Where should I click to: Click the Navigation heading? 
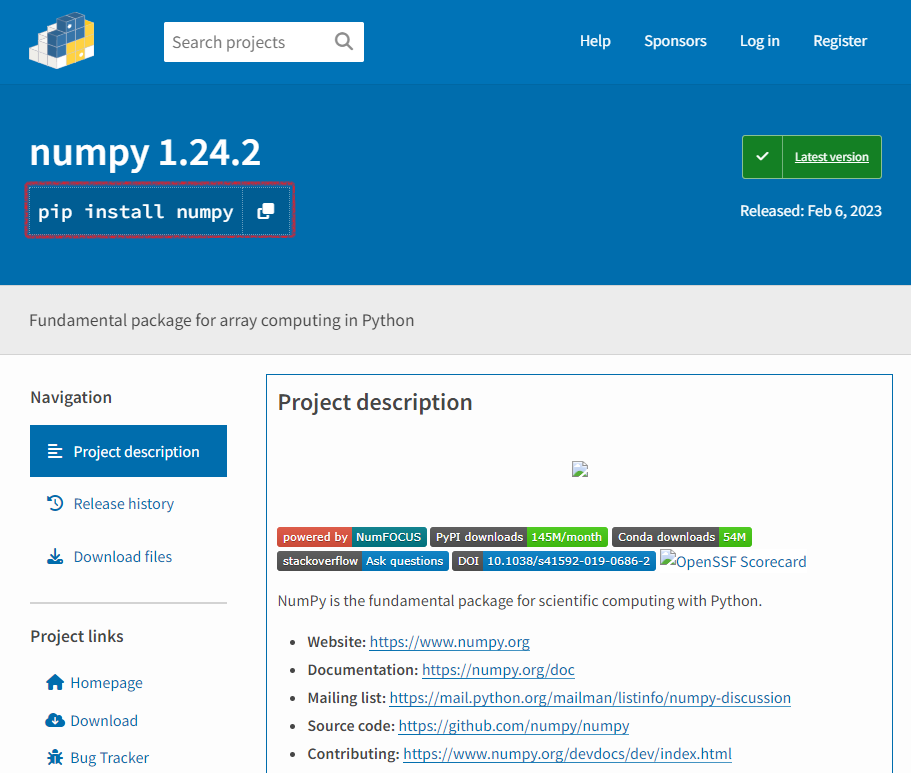click(71, 397)
